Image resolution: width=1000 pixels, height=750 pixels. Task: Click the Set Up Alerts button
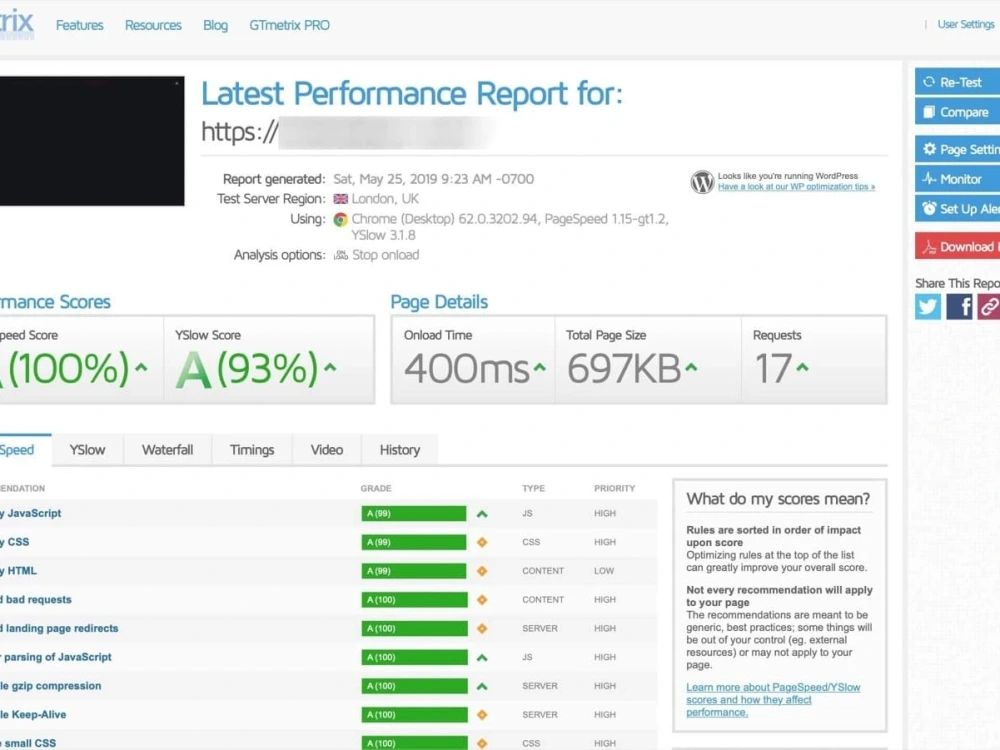(x=957, y=209)
